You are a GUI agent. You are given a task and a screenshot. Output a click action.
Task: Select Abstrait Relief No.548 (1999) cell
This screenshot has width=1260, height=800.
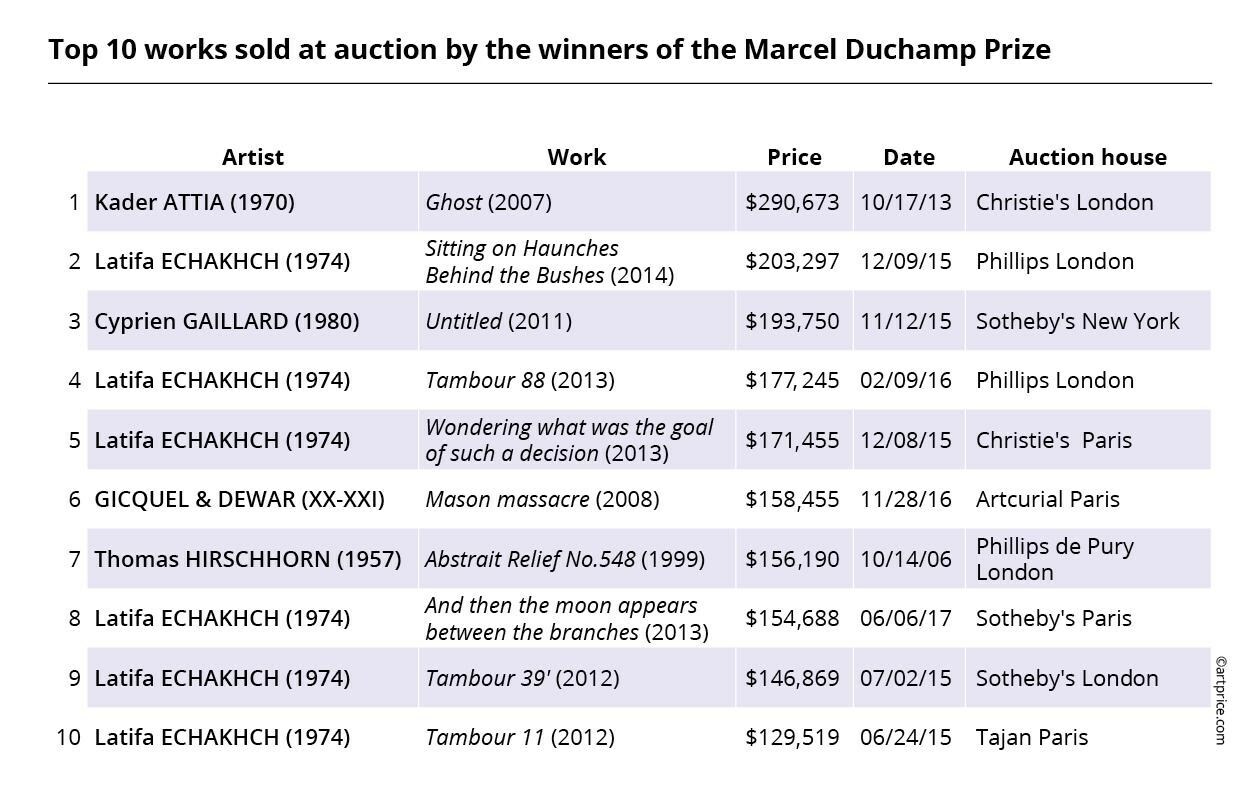click(564, 559)
